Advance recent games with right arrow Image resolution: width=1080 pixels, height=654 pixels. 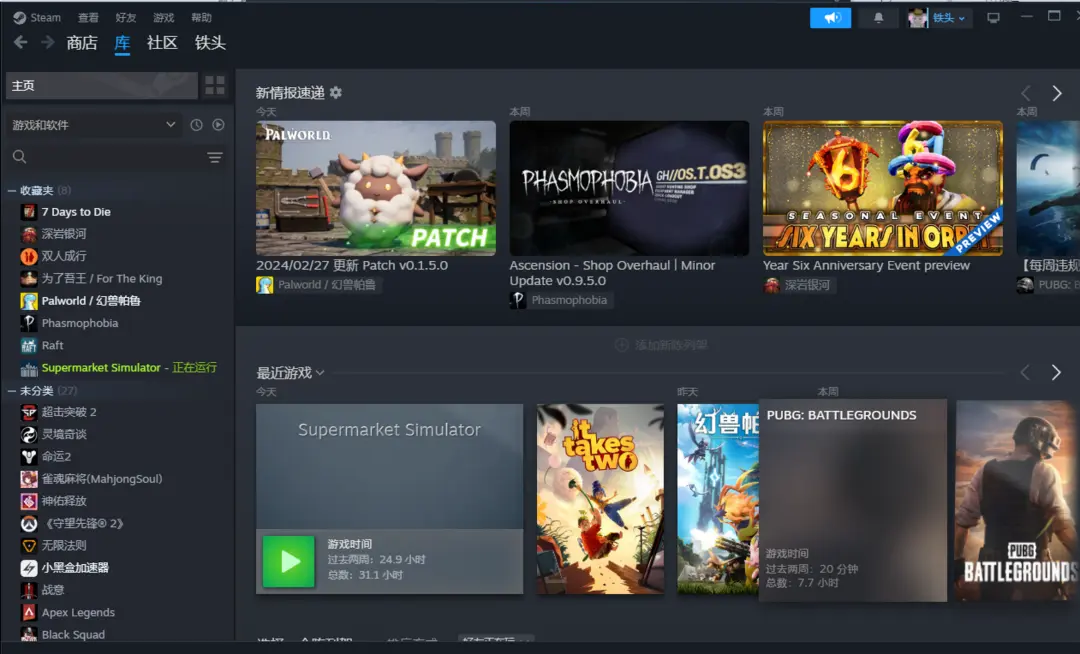click(x=1056, y=372)
